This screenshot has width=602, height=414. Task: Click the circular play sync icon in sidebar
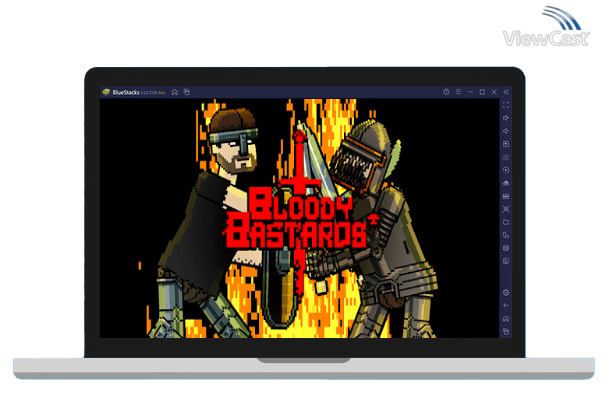(506, 170)
